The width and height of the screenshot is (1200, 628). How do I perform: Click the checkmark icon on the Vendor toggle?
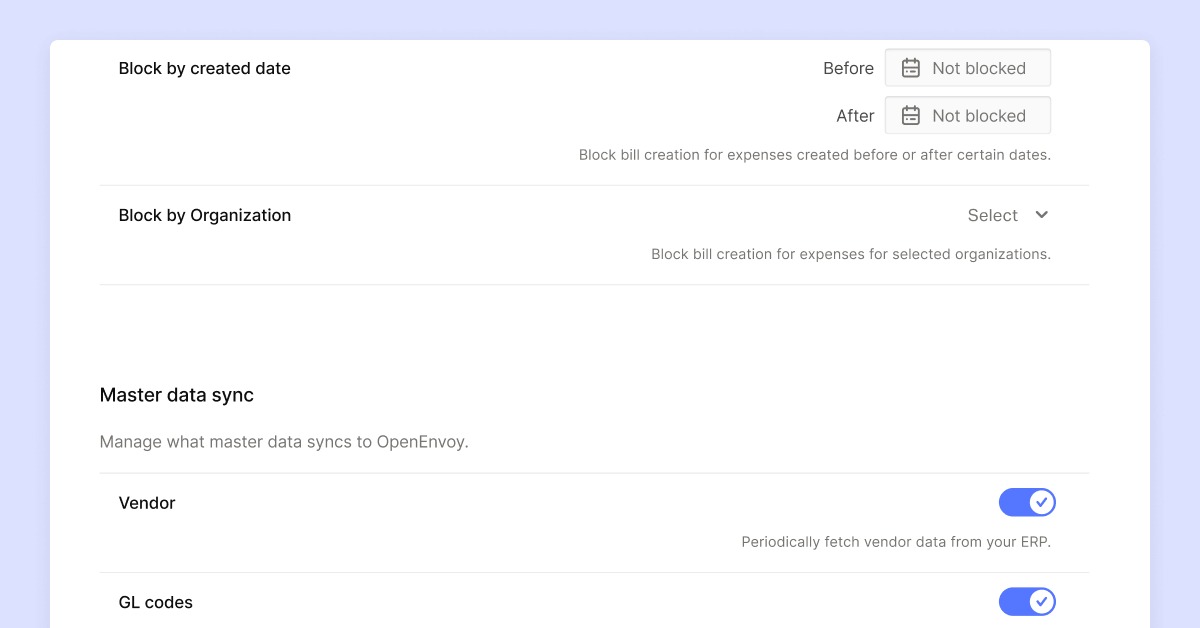pyautogui.click(x=1041, y=502)
